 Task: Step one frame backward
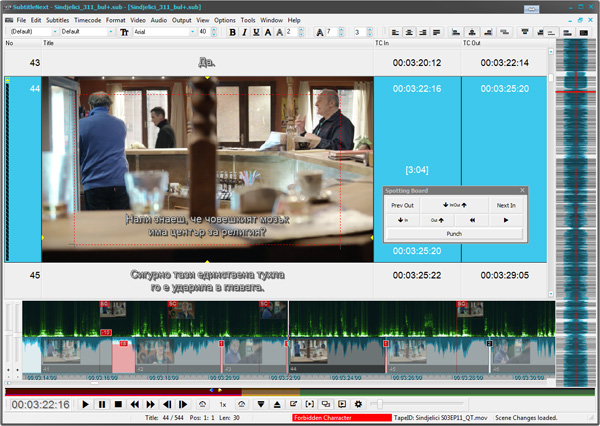(167, 404)
